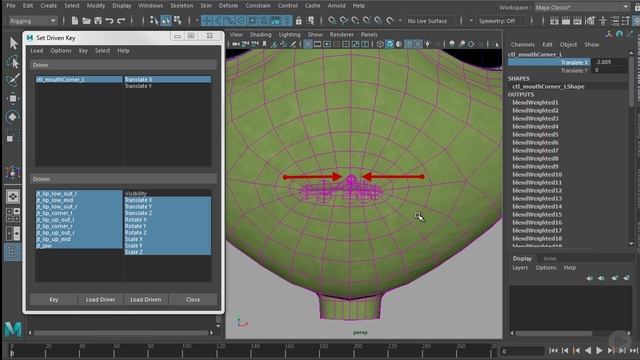Screen dimensions: 640x360
Task: Activate the Move tool in toolbox
Action: click(13, 98)
